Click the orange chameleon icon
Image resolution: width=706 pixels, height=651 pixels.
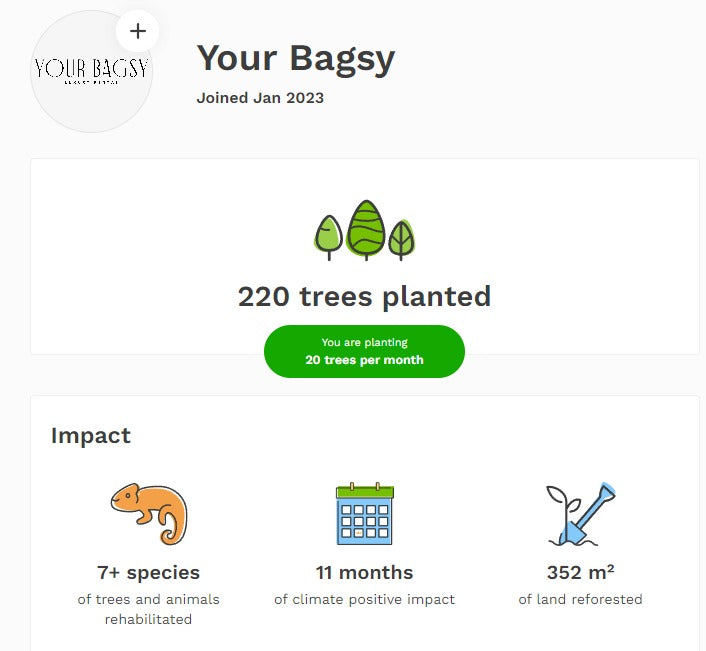point(149,513)
